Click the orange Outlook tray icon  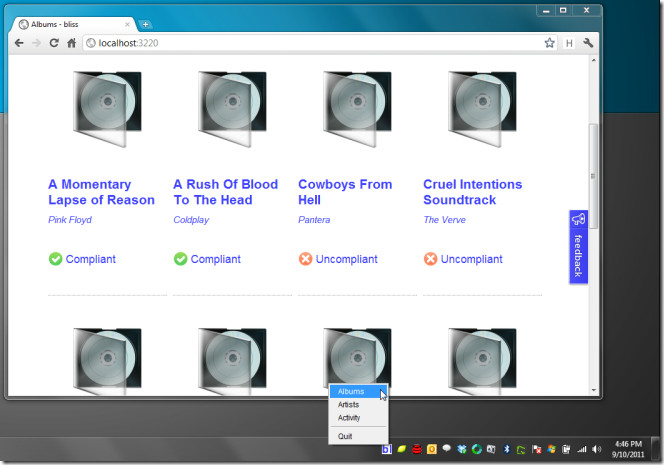432,449
